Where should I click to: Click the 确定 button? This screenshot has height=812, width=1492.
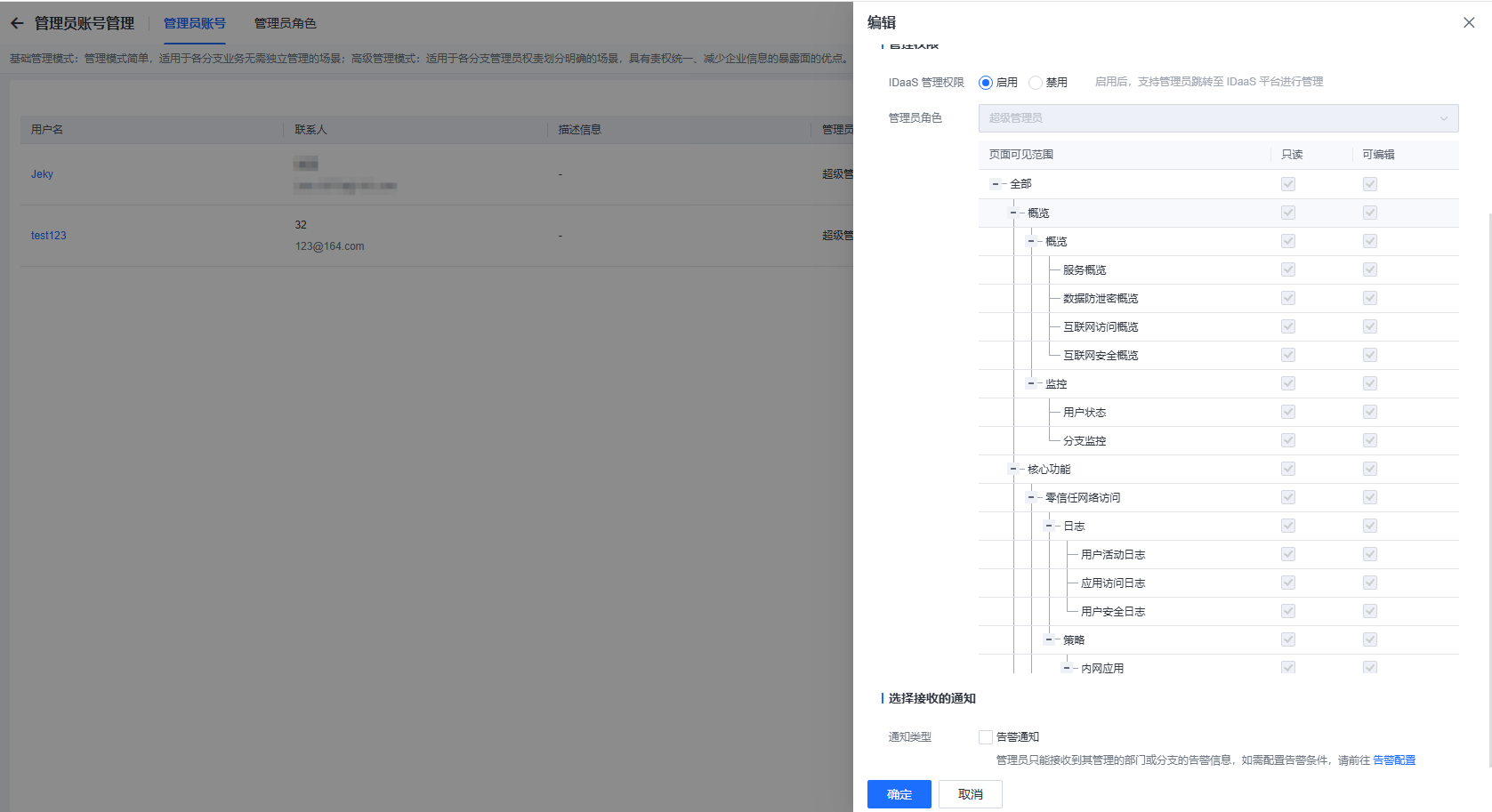pyautogui.click(x=899, y=794)
